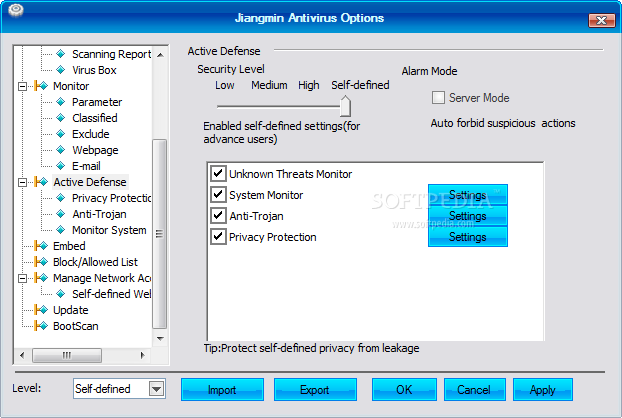Click the tree scroll right arrow
Screen dimensions: 622x418
tap(142, 355)
